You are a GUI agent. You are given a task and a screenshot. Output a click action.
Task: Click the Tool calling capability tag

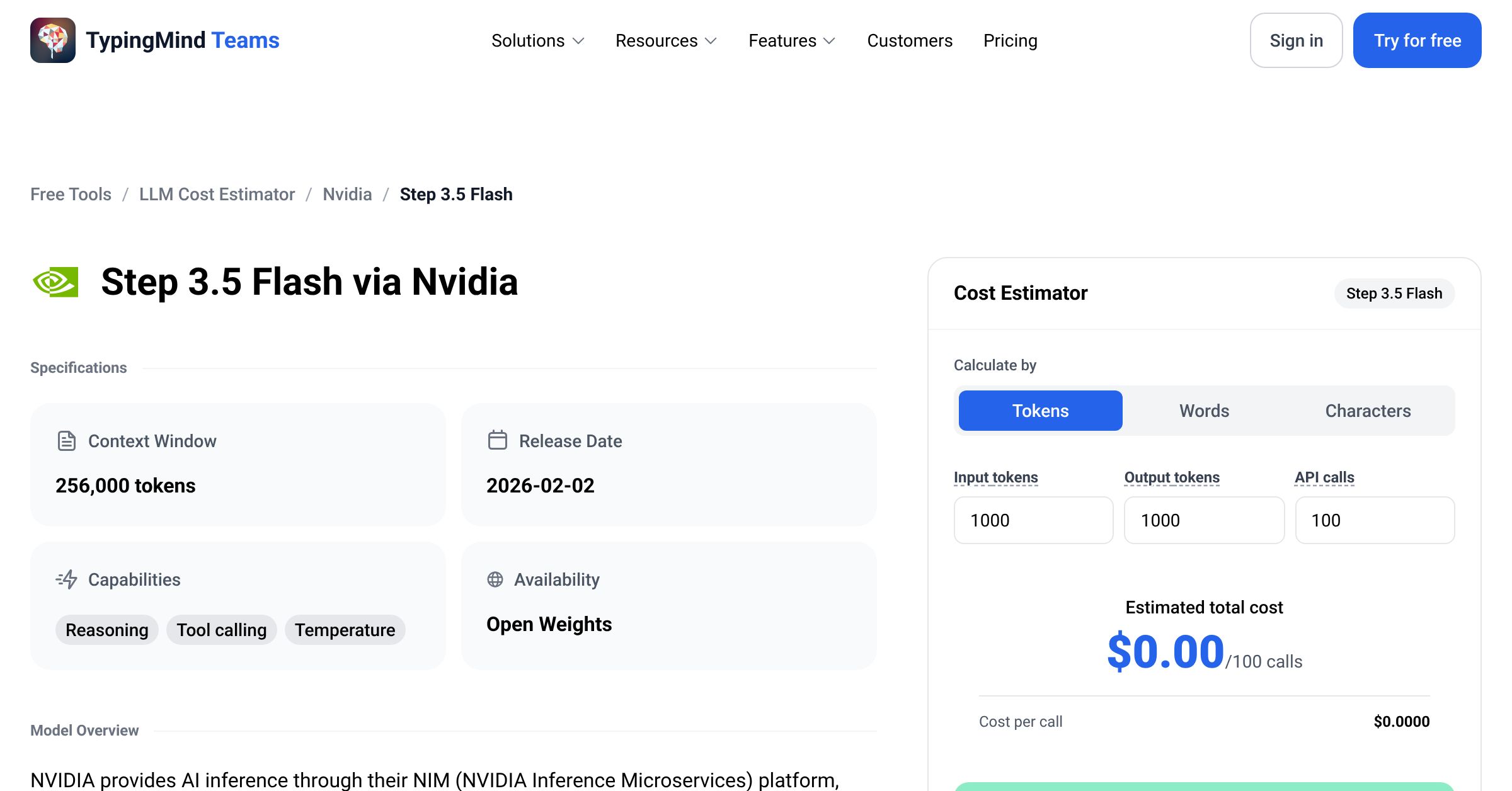coord(222,630)
